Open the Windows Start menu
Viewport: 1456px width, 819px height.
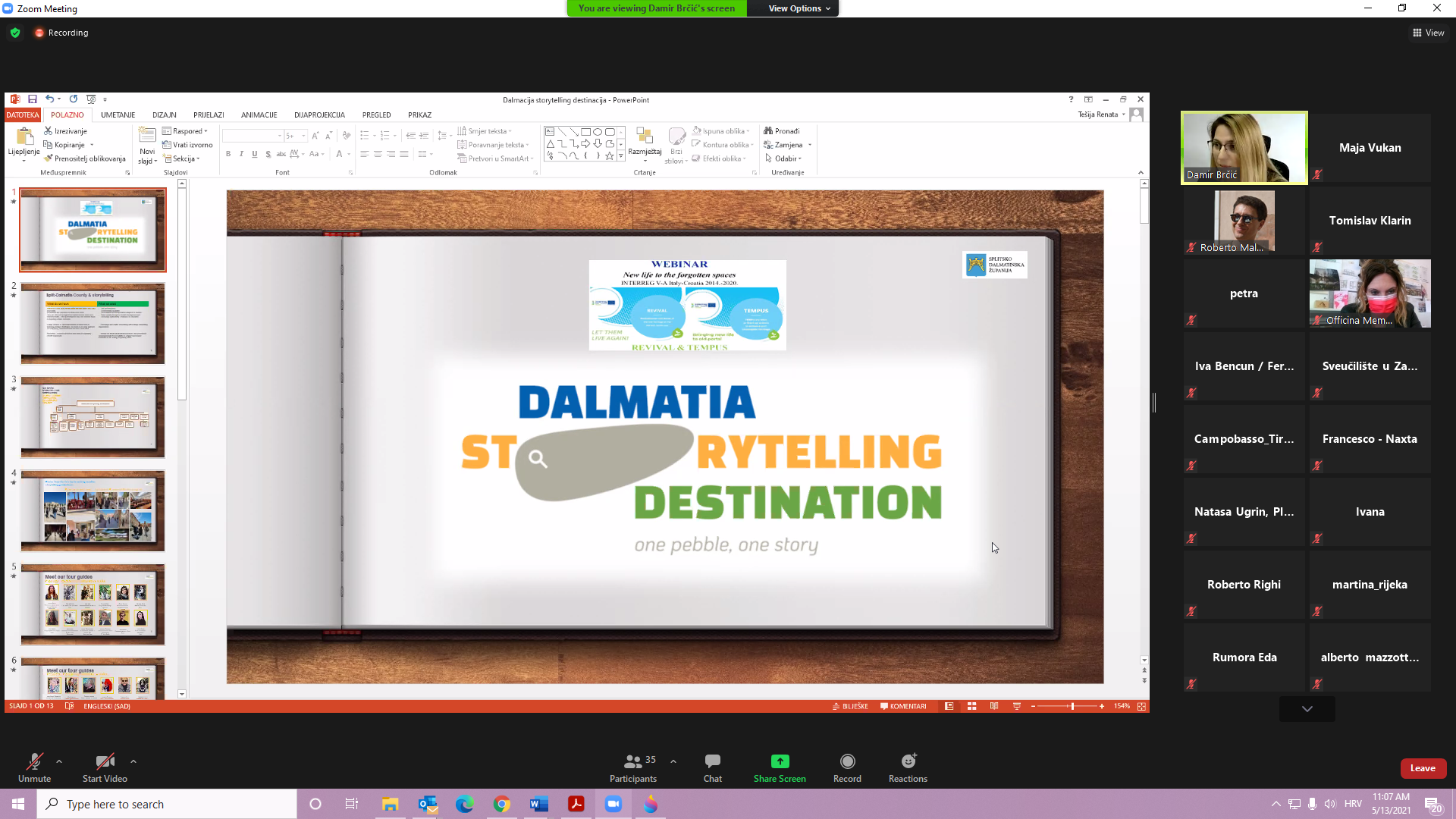coord(18,804)
